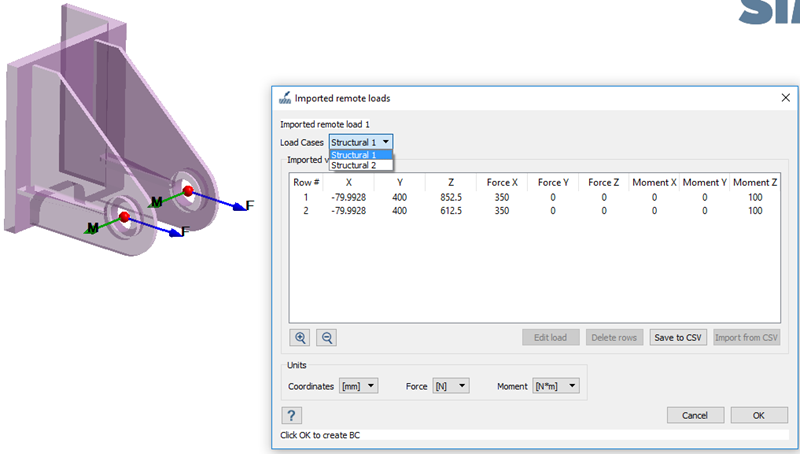800x454 pixels.
Task: Click the zoom out magnifier icon
Action: (x=327, y=338)
